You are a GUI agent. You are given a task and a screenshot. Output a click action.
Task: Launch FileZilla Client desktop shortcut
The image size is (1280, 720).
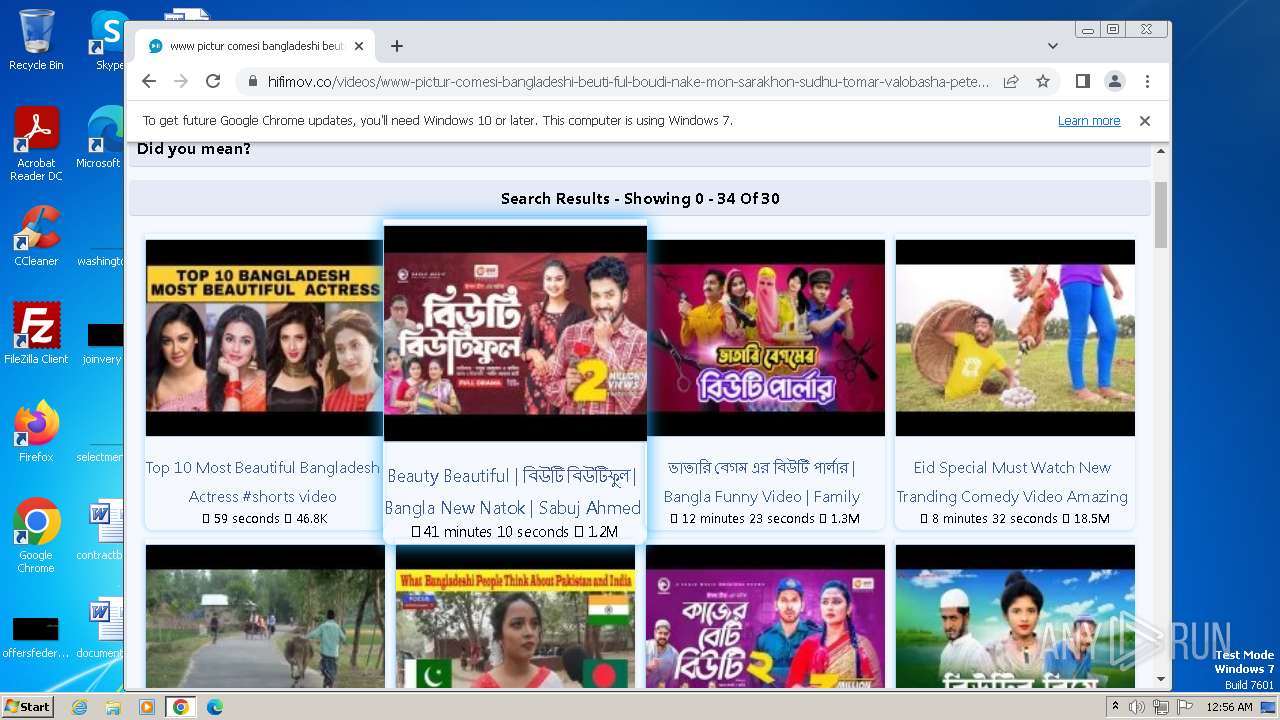36,333
